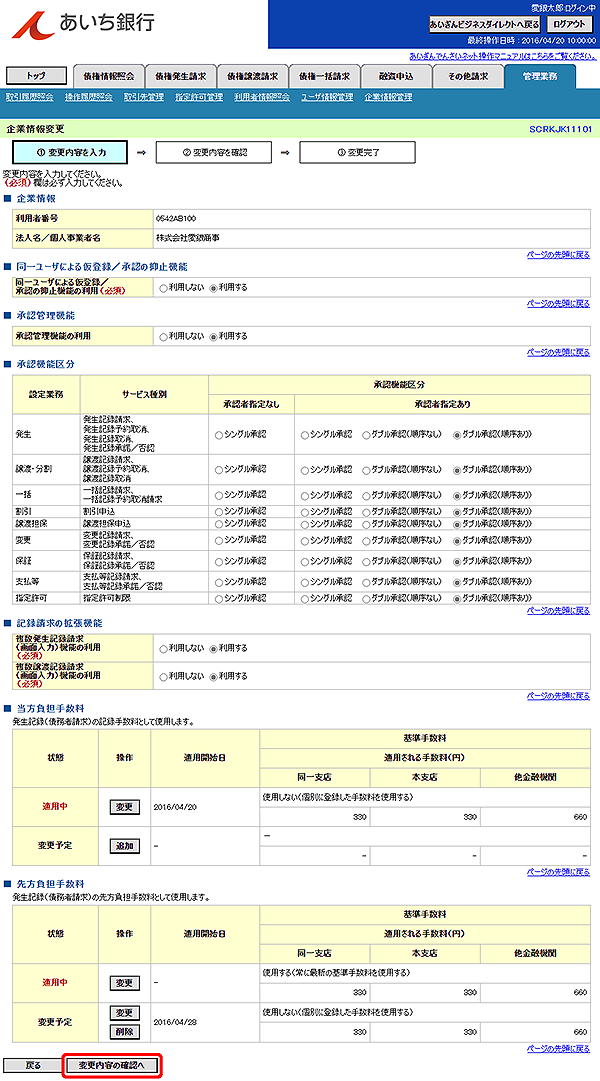Click the 変更内容の確認へ button
This screenshot has height=1081, width=600.
[x=114, y=1065]
